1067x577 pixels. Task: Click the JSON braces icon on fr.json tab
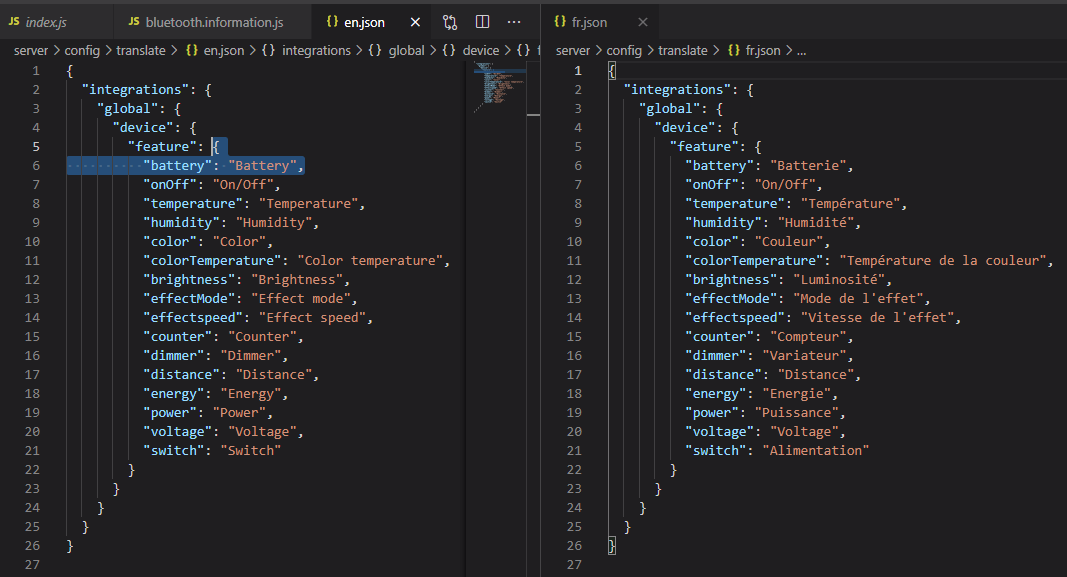(x=560, y=22)
